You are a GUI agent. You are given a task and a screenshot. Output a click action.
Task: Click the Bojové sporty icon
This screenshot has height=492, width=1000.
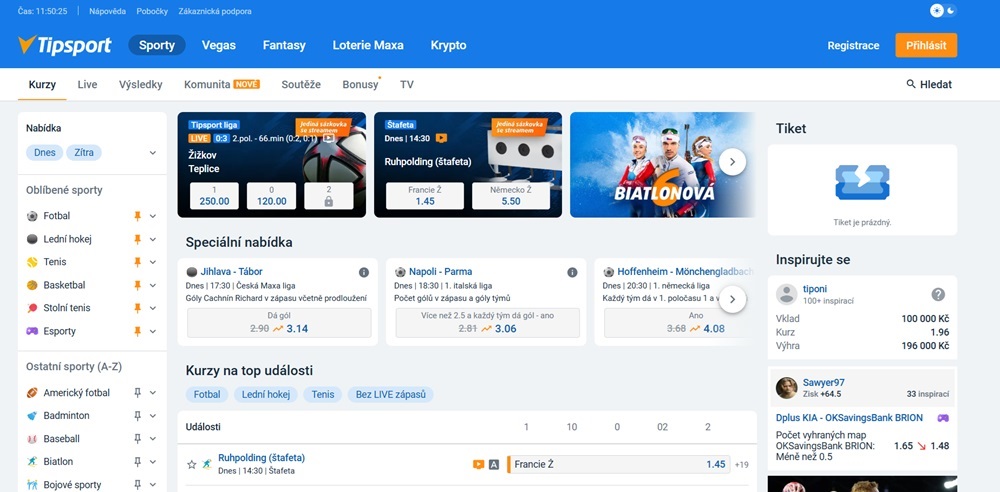click(x=32, y=485)
